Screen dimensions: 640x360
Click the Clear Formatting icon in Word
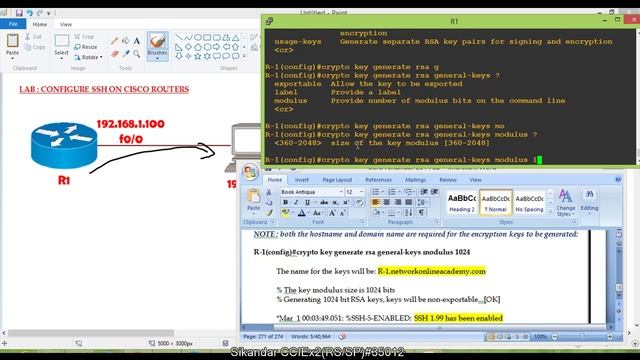(359, 202)
